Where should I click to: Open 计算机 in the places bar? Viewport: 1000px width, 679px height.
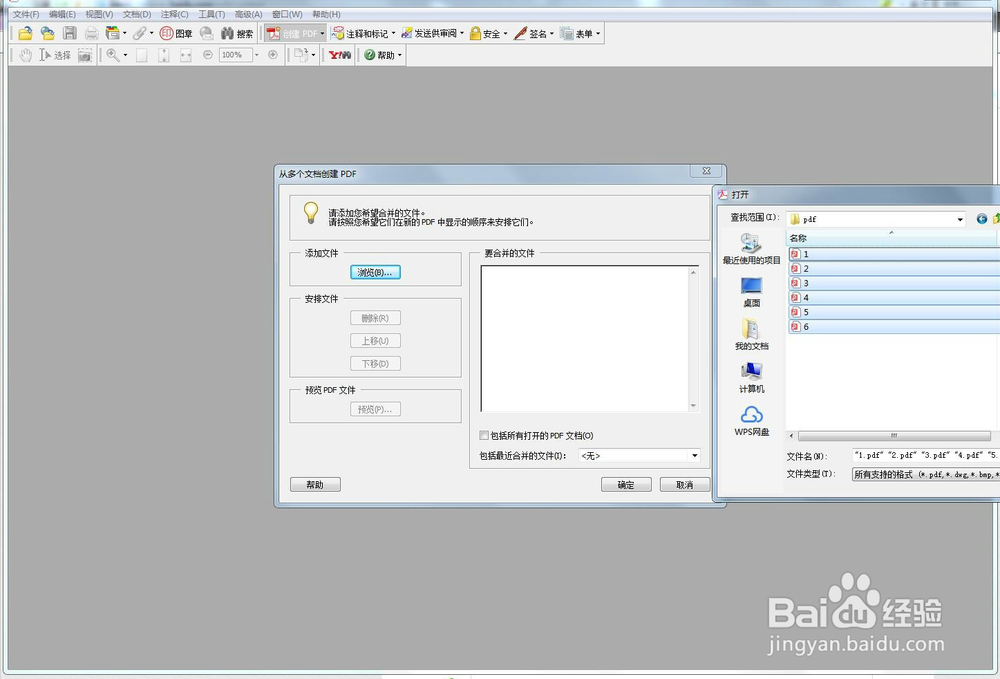[x=751, y=378]
